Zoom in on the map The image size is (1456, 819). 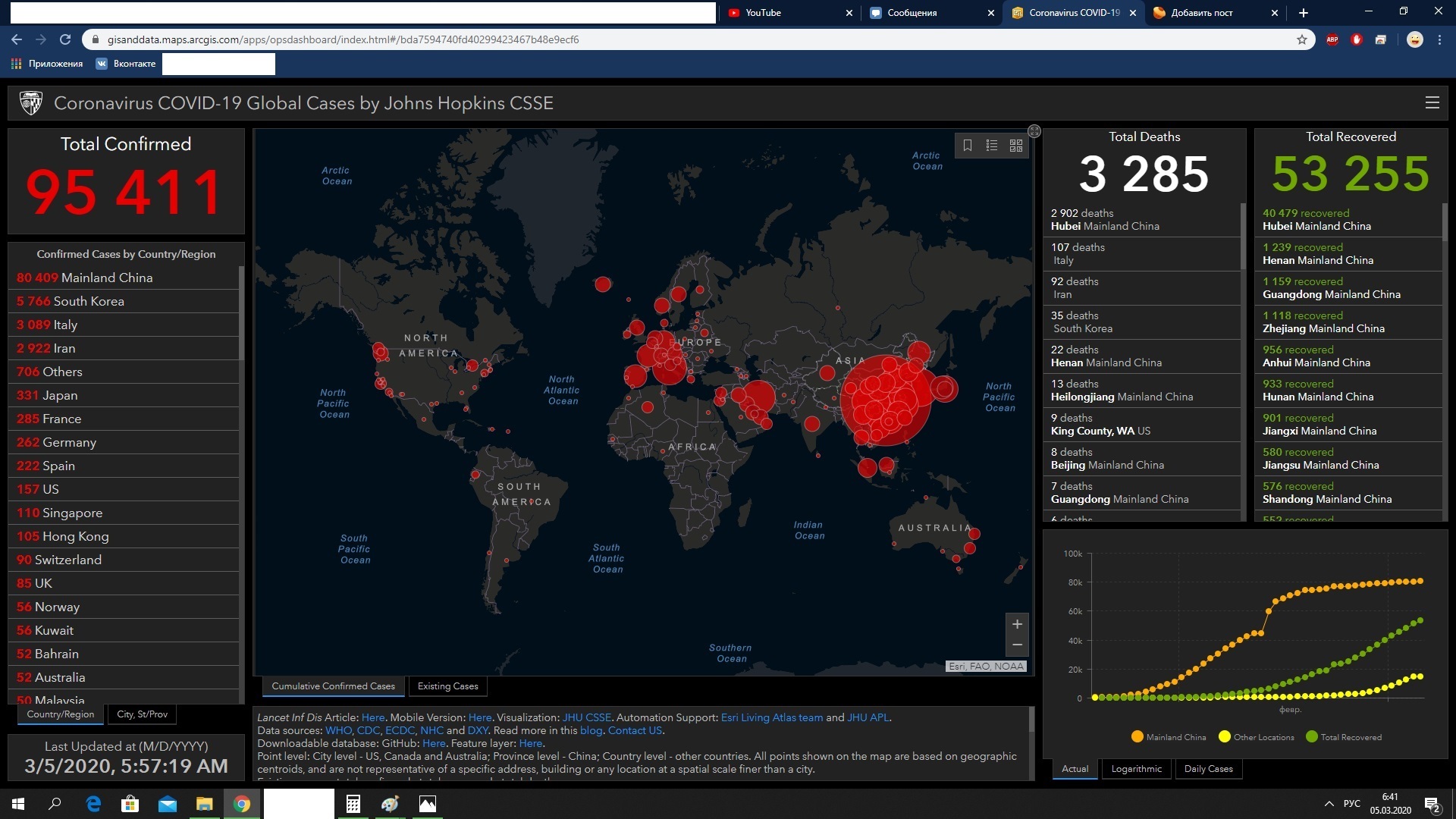click(x=1017, y=624)
